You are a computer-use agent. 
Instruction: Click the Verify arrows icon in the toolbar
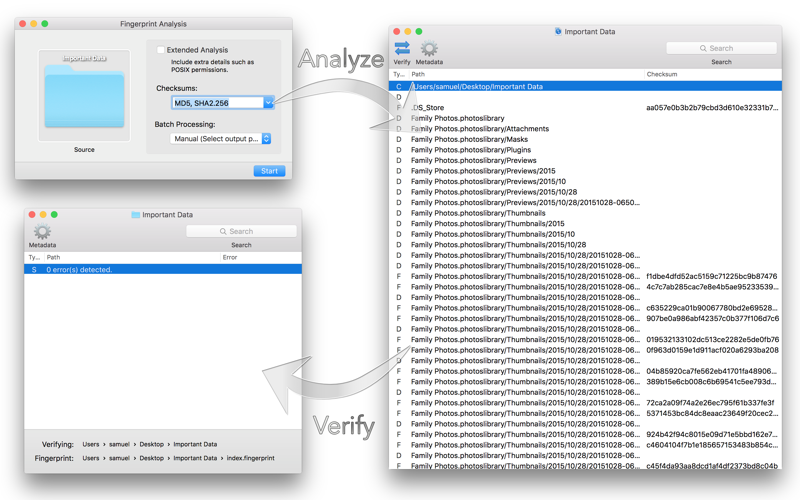(402, 48)
